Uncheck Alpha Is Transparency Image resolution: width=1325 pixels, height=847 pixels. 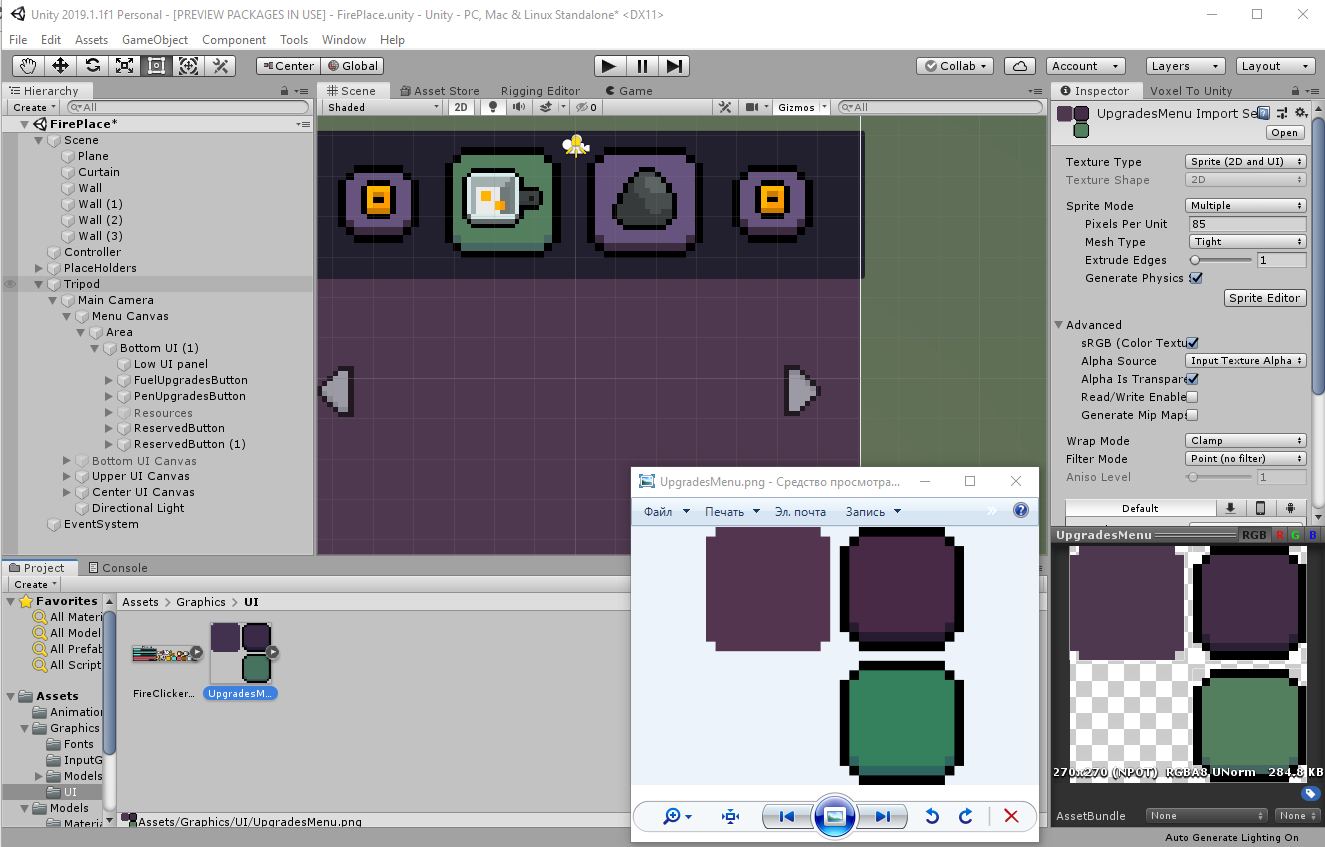tap(1192, 379)
